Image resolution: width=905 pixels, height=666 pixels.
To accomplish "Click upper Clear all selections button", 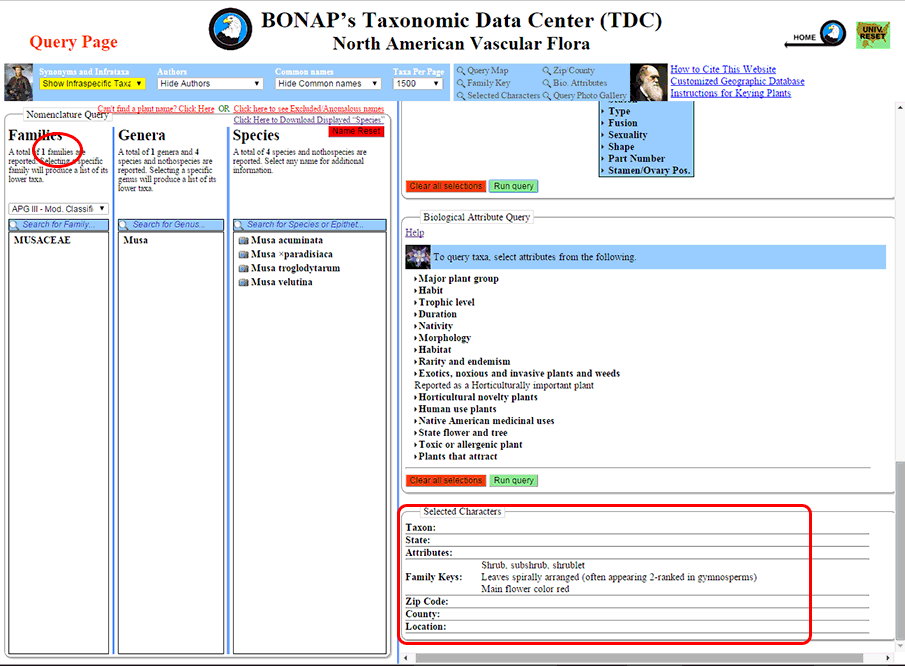I will point(446,186).
